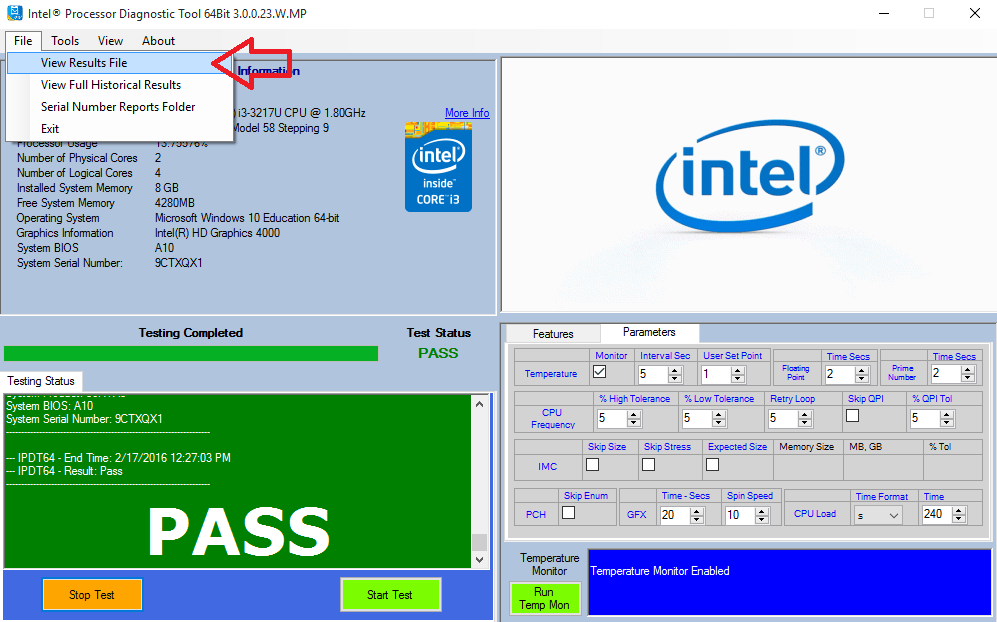The image size is (997, 622).
Task: Open the View menu
Action: 110,41
